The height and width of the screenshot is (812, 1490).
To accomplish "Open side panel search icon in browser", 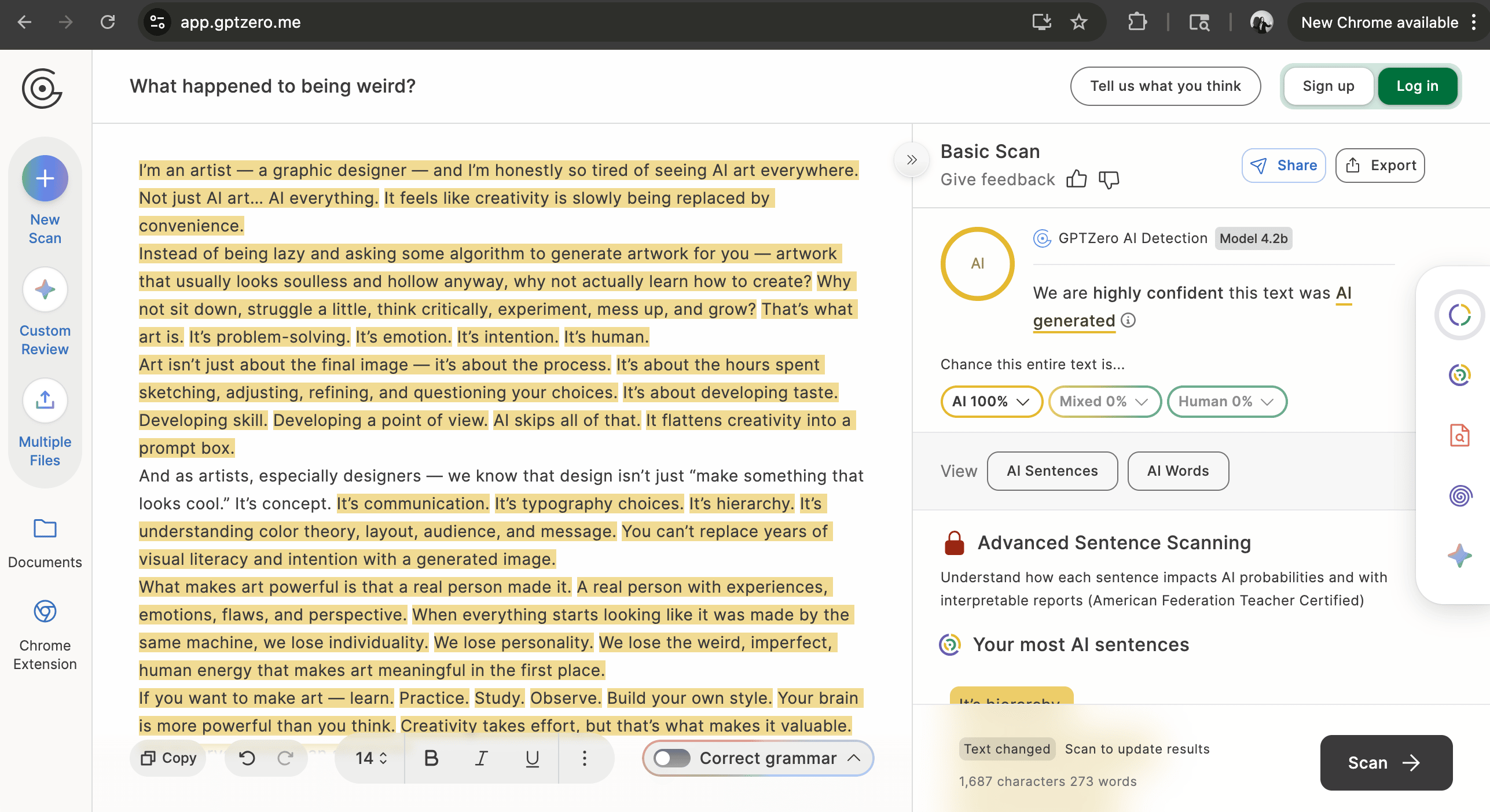I will (x=1199, y=22).
